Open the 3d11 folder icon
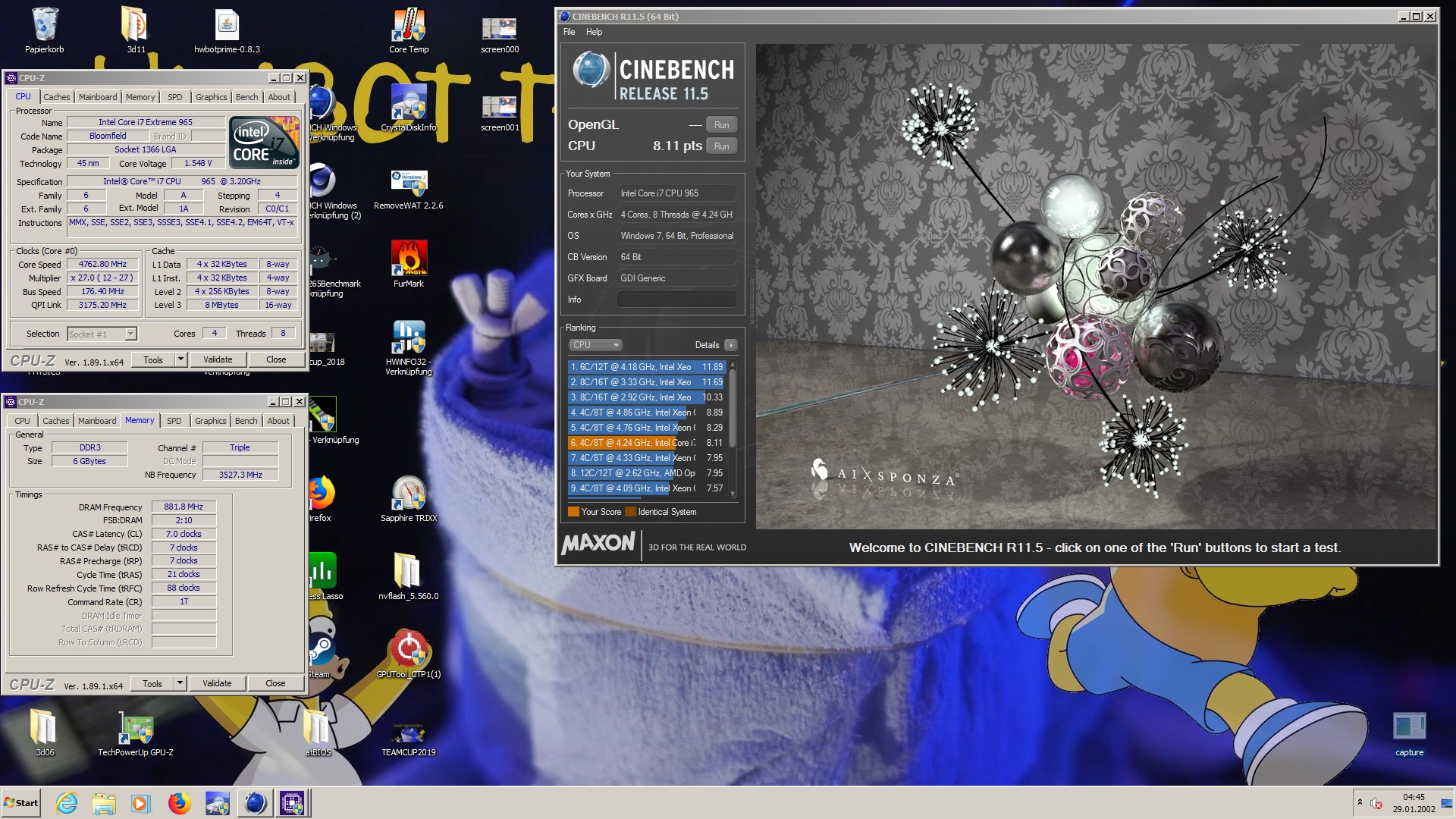The image size is (1456, 819). point(136,30)
